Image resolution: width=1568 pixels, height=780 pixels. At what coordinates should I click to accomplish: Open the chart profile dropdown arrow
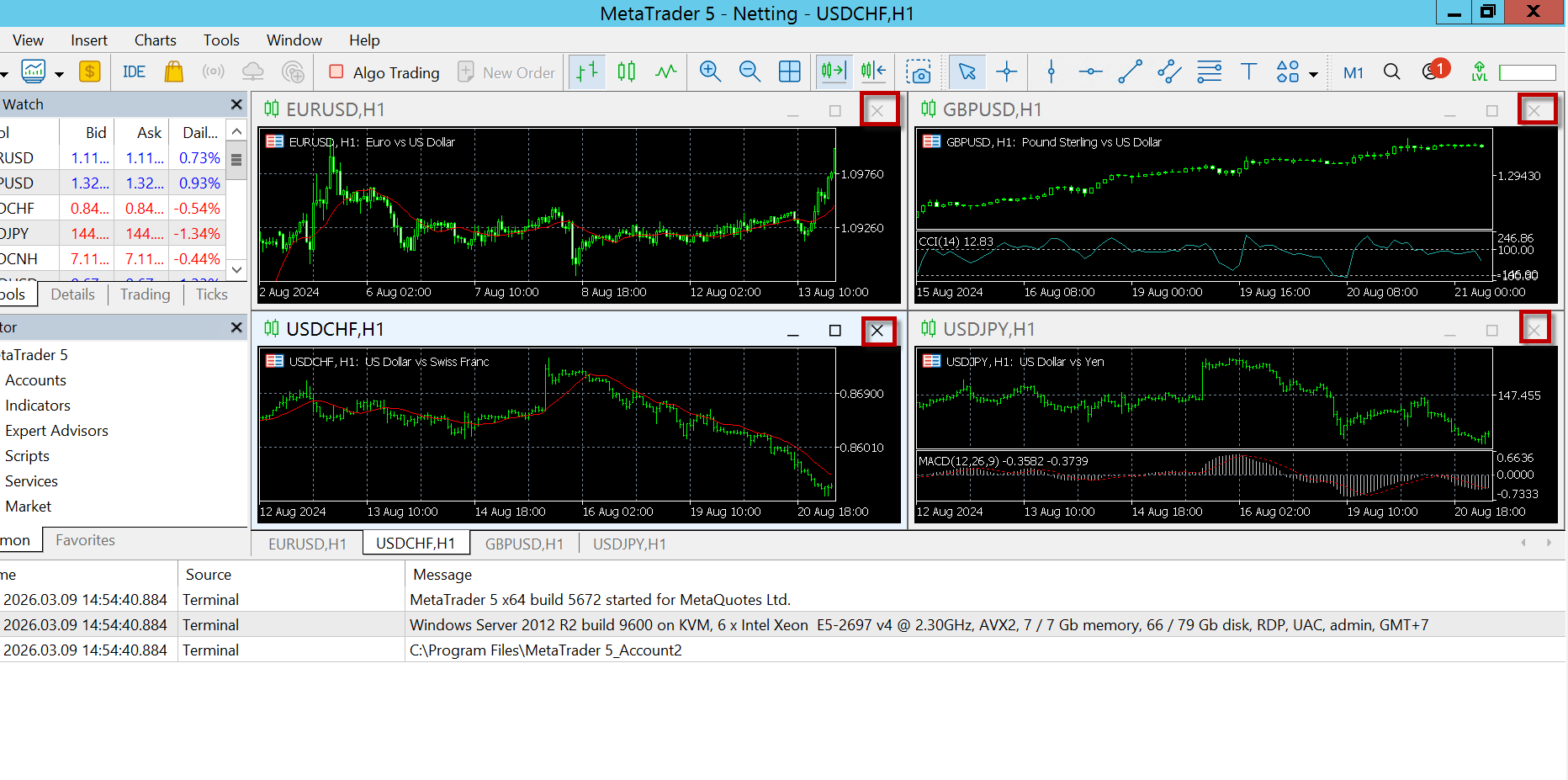point(59,74)
